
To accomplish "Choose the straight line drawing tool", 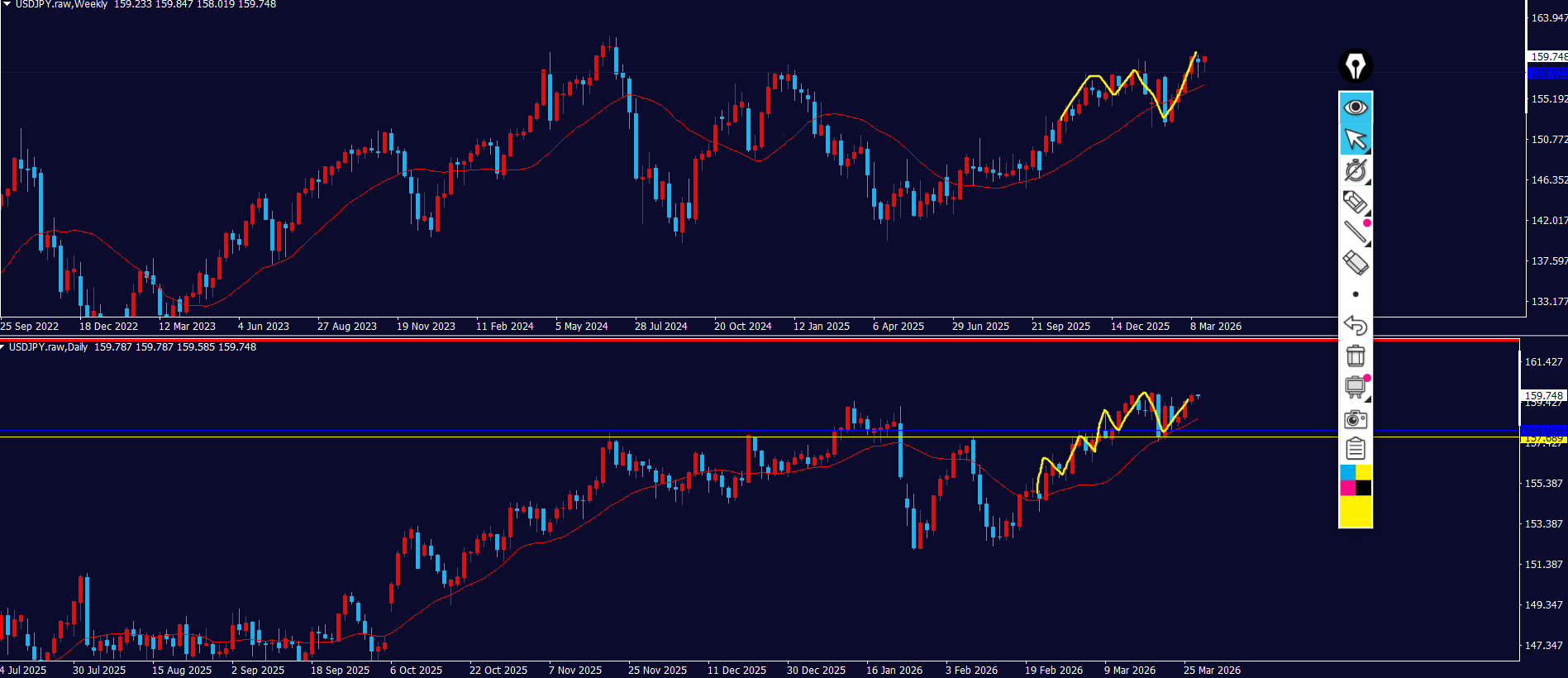I will pyautogui.click(x=1355, y=232).
